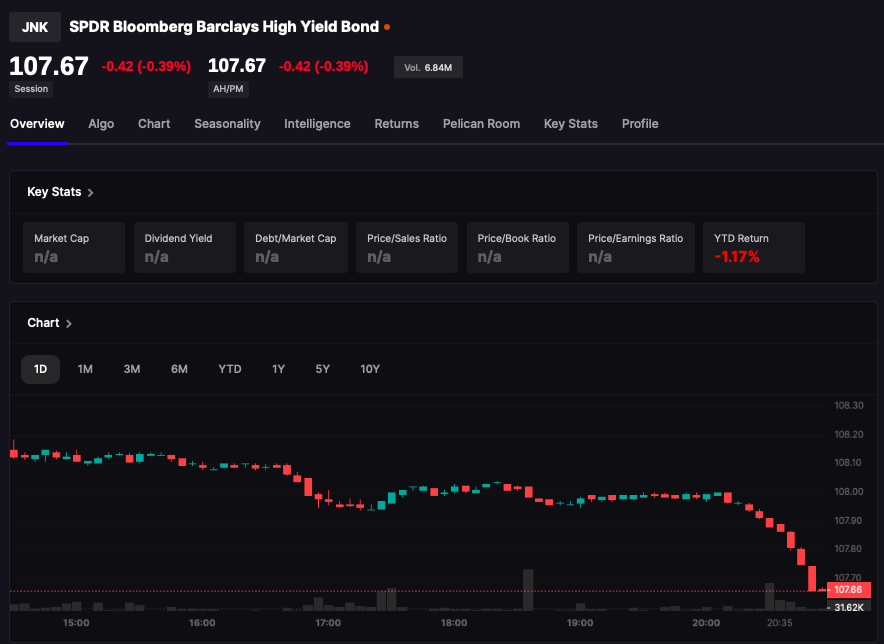This screenshot has height=644, width=884.
Task: Click the 31.62K volume label on chart
Action: click(849, 607)
